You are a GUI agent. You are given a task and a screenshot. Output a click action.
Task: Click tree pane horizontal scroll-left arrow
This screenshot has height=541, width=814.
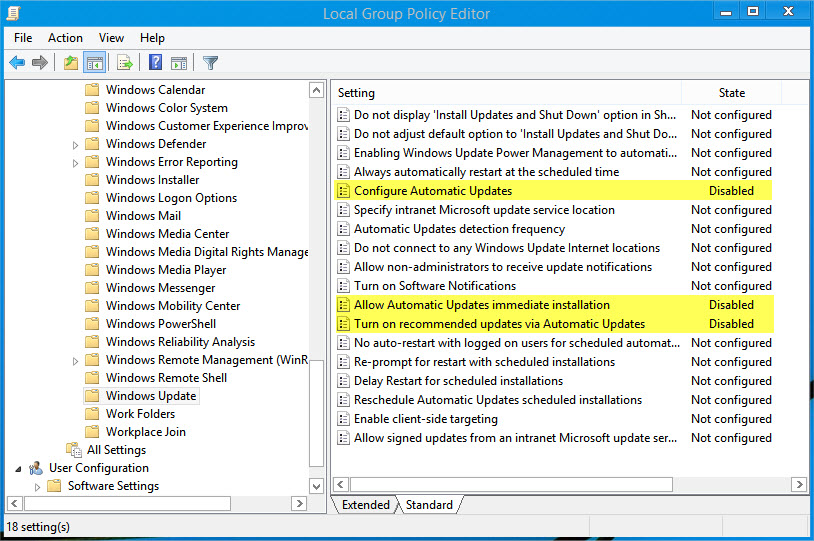point(15,503)
